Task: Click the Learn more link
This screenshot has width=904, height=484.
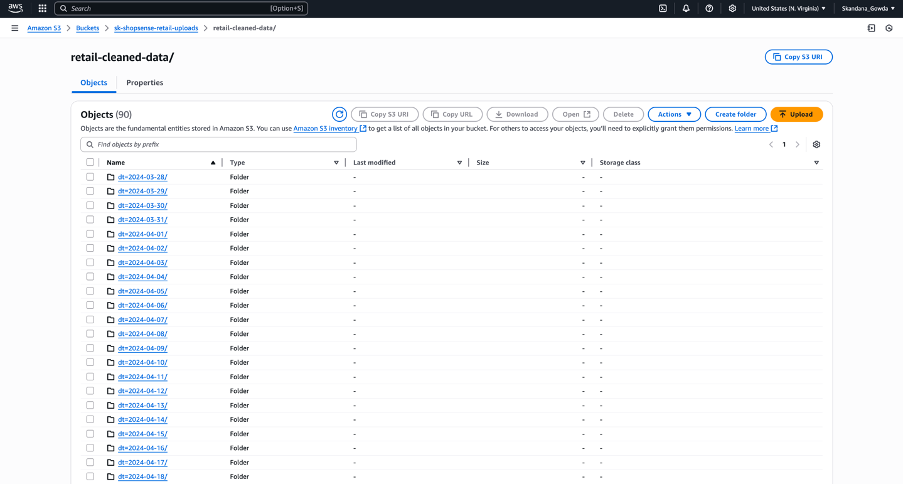Action: click(x=756, y=128)
